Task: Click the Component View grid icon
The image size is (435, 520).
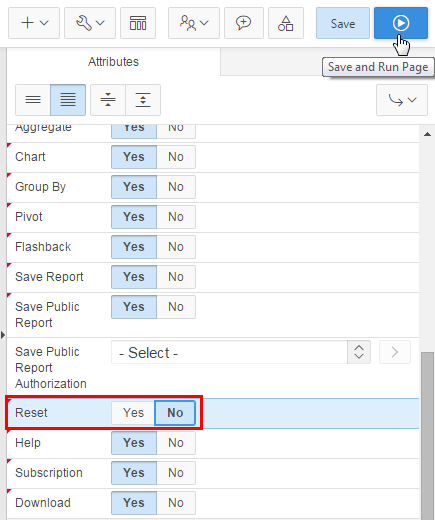Action: [138, 23]
